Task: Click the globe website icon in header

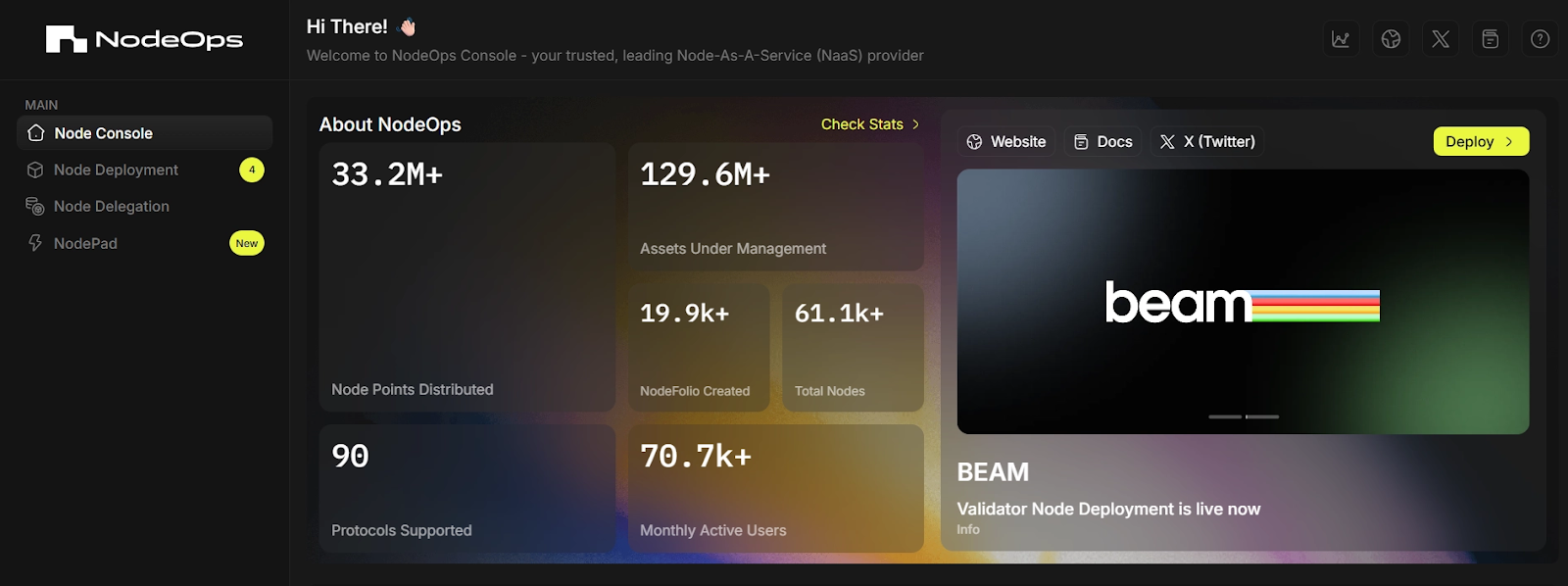Action: (x=1391, y=39)
